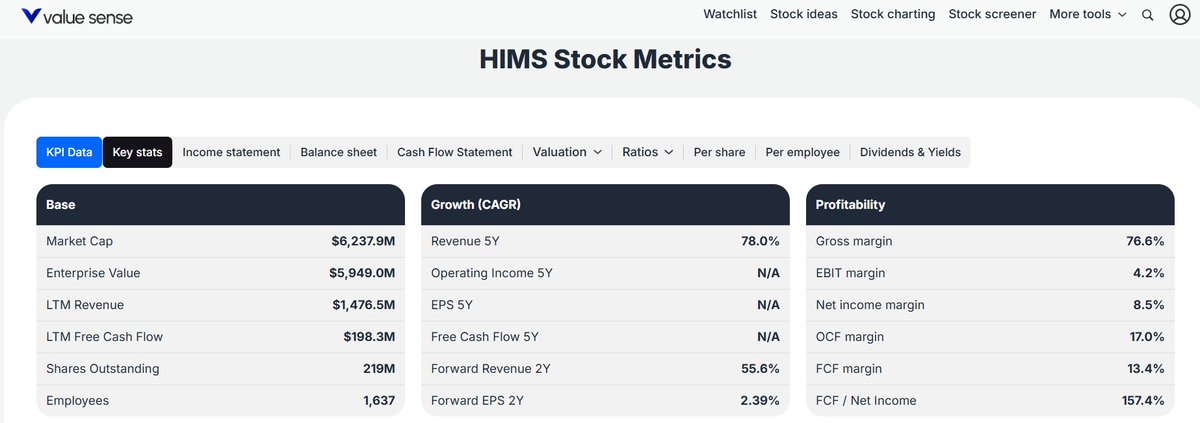Click the Free Cash Flow 5Y row
The image size is (1200, 423).
point(605,337)
